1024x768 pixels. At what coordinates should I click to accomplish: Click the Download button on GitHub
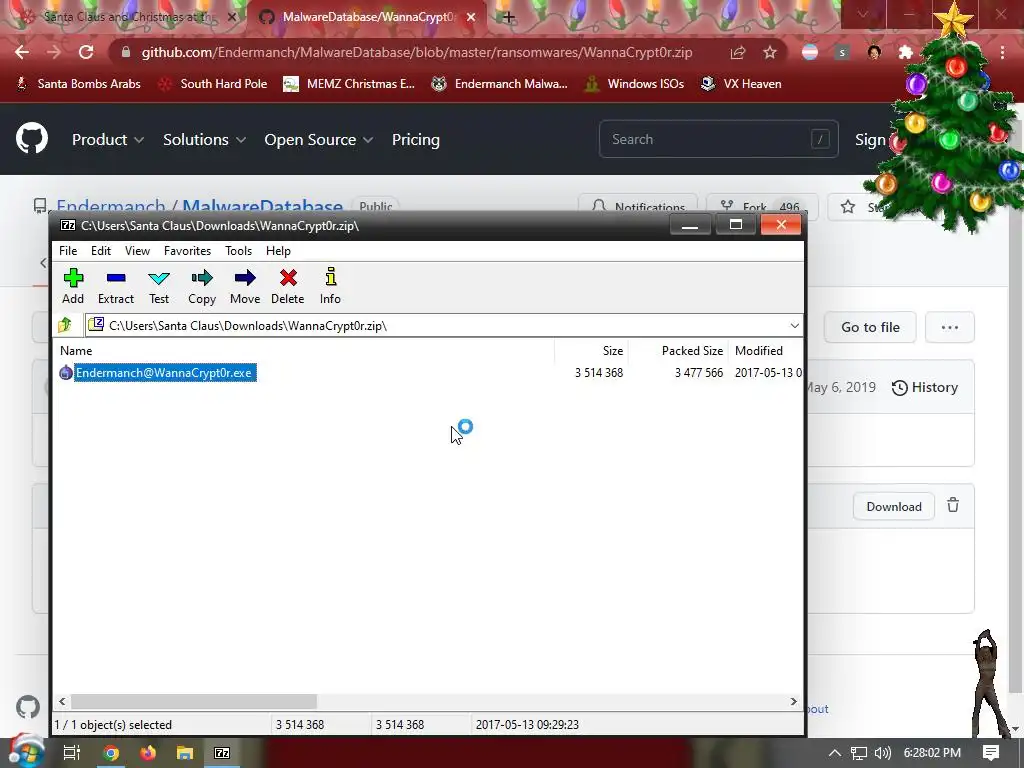[893, 507]
